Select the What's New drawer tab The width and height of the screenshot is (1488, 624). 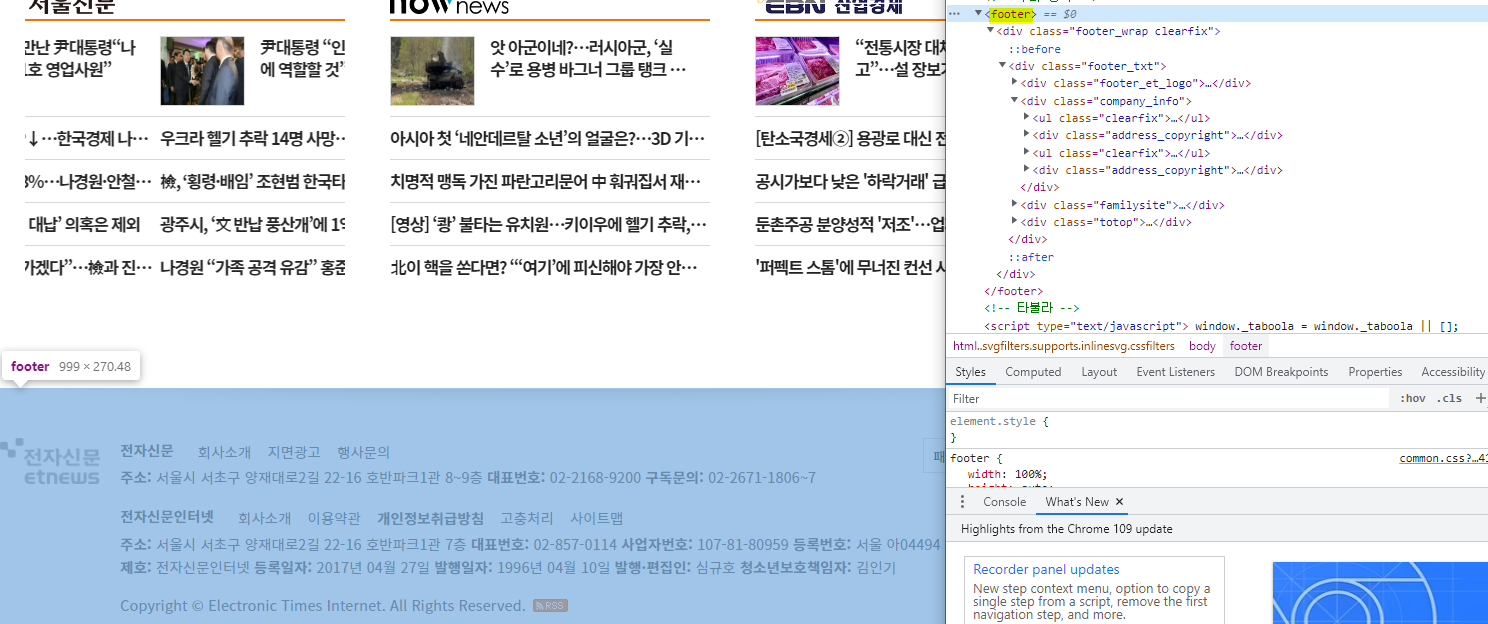click(x=1077, y=502)
